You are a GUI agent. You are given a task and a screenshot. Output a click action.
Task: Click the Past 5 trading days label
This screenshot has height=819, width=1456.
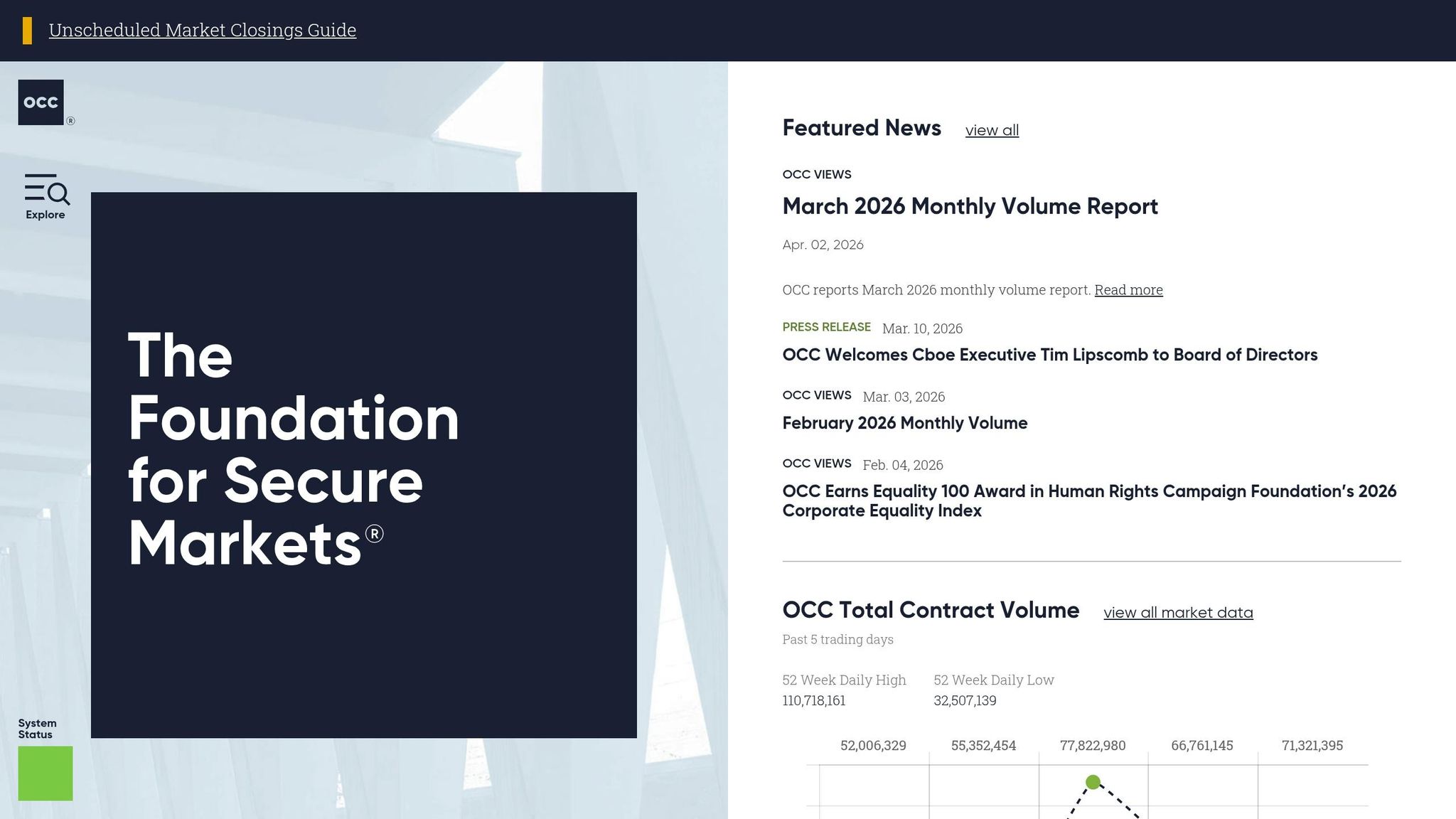(837, 639)
